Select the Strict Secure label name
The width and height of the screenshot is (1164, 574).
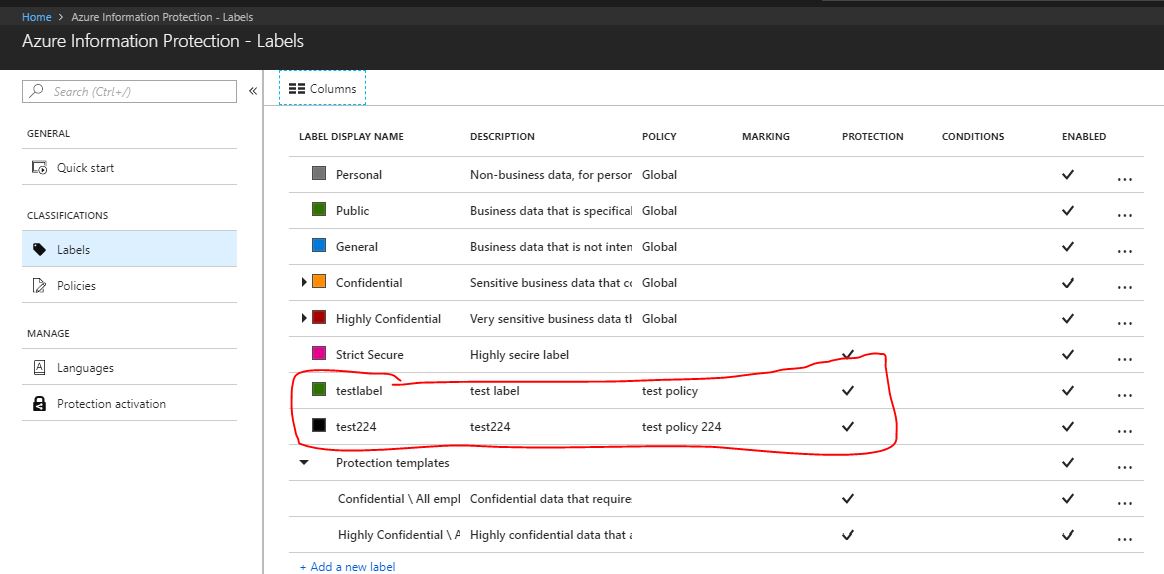(370, 354)
